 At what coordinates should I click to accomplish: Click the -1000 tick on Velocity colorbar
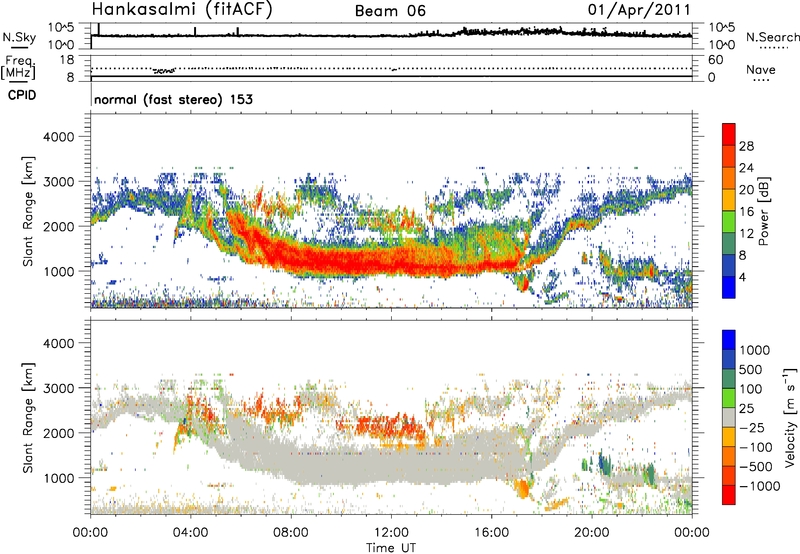point(759,486)
